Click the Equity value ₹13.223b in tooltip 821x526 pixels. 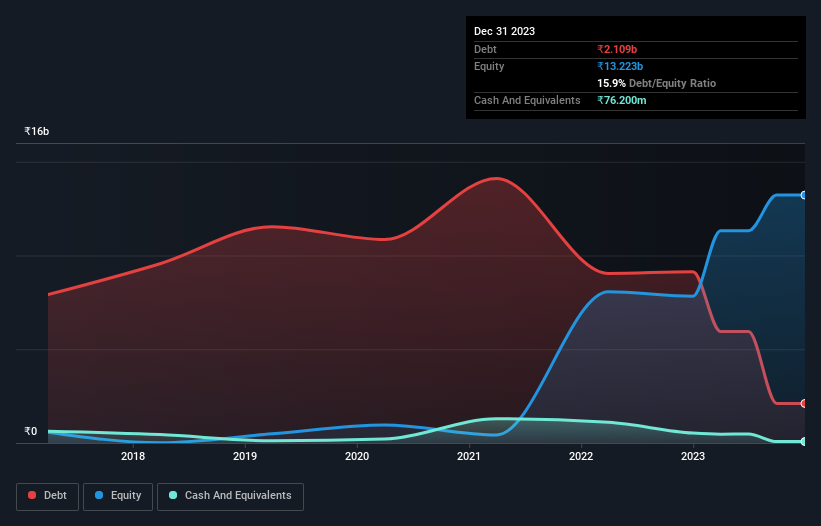(620, 66)
